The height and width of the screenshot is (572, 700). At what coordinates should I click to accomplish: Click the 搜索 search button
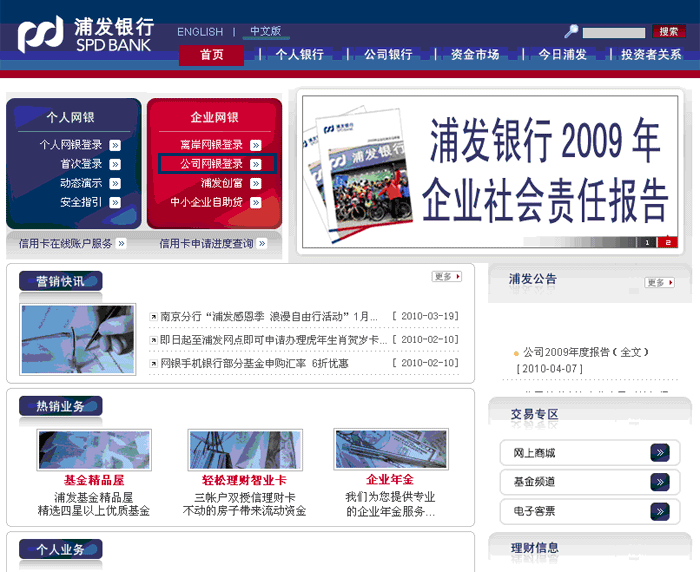(669, 31)
